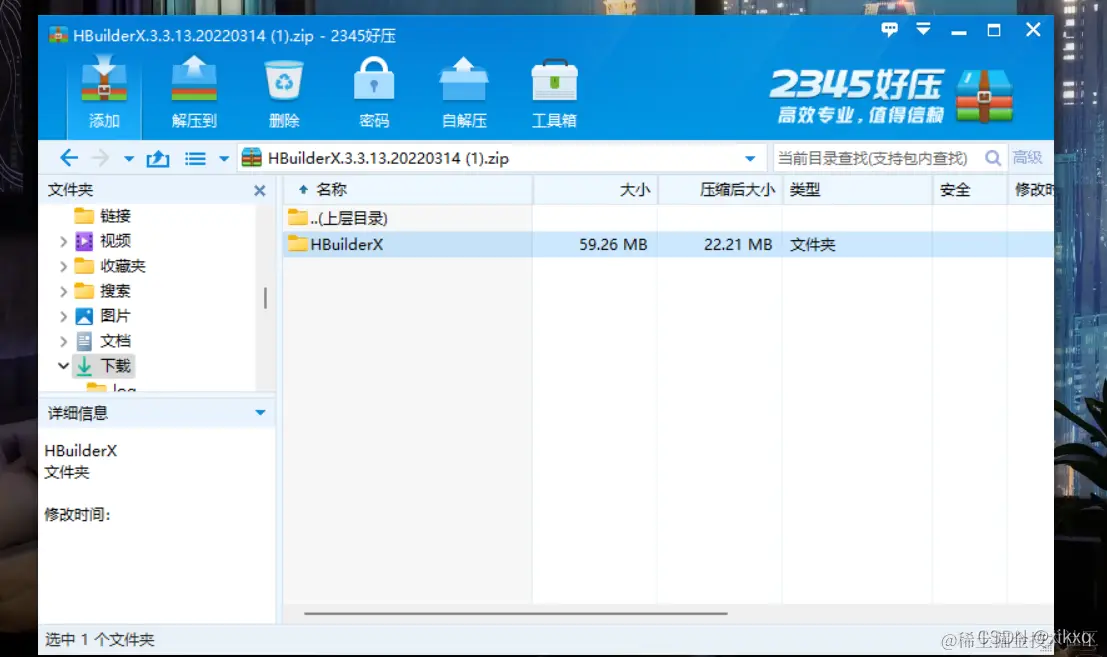Click the 高级 advanced search button

(1027, 157)
